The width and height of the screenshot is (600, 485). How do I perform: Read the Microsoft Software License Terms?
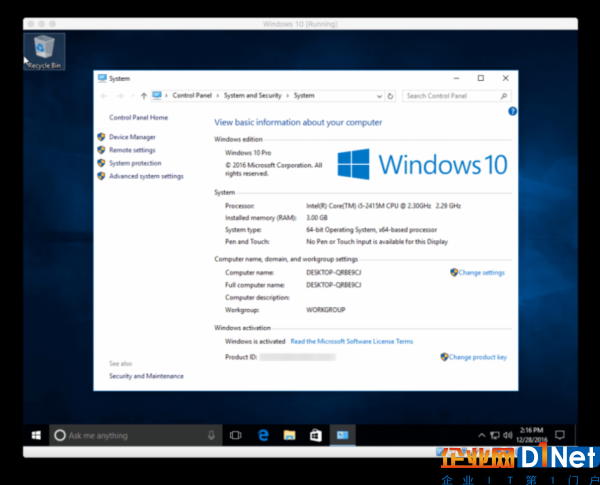[352, 341]
